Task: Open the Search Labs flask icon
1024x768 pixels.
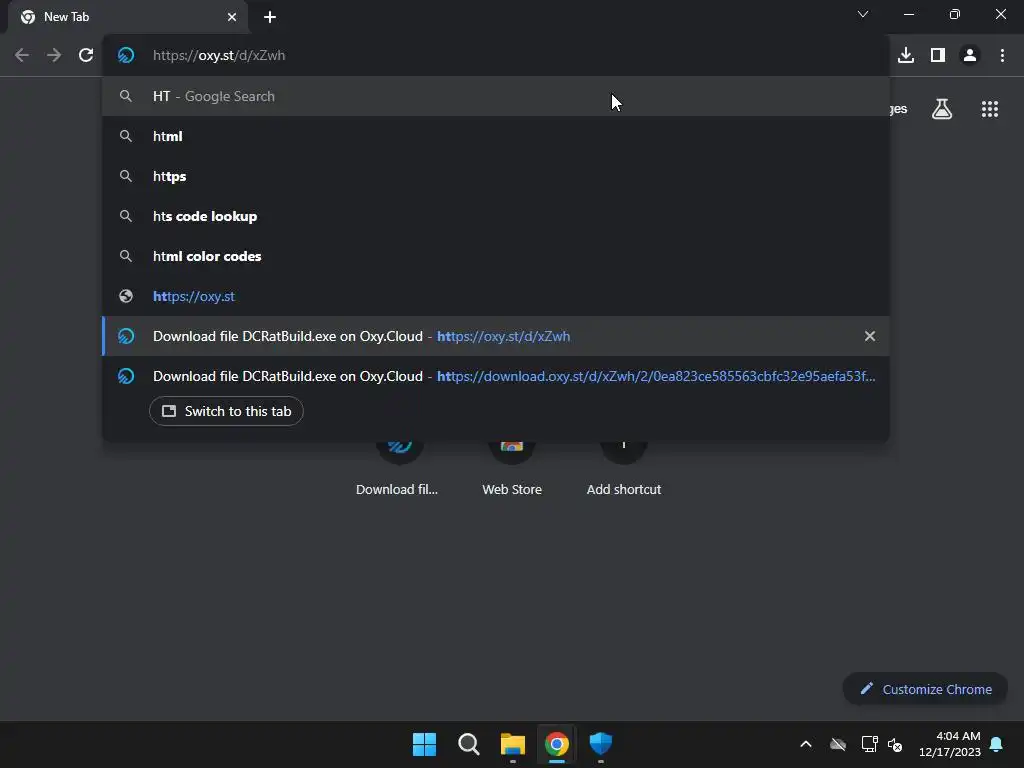Action: pyautogui.click(x=942, y=109)
